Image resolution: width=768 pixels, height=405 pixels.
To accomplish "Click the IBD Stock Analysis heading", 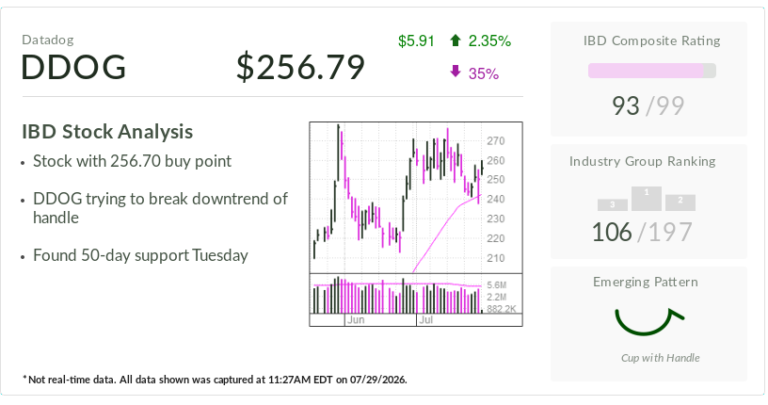I will point(107,132).
